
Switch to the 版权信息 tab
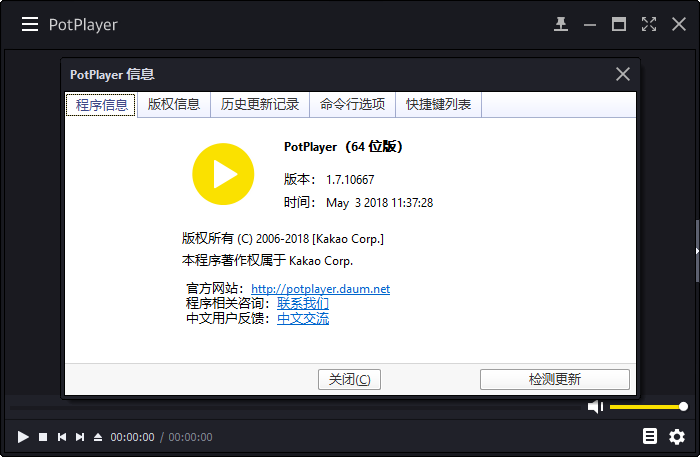click(x=174, y=104)
